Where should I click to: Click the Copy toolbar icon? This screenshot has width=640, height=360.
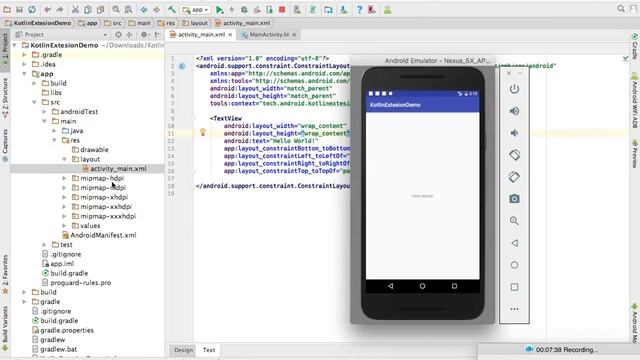click(88, 9)
